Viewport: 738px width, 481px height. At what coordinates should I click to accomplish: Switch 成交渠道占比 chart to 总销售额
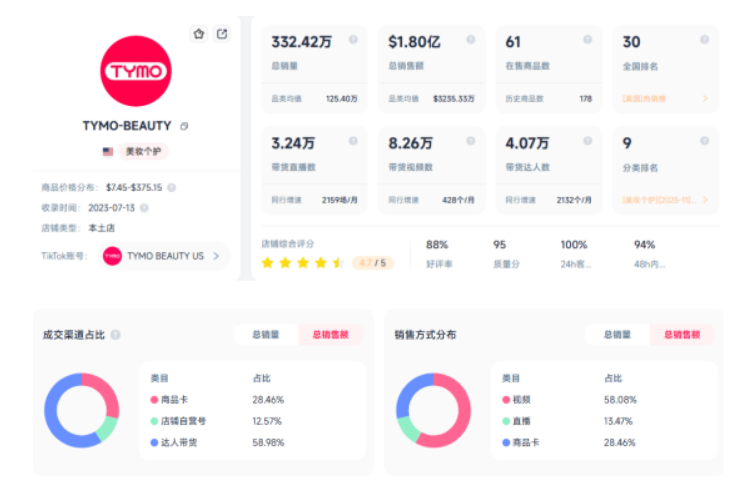pyautogui.click(x=330, y=335)
